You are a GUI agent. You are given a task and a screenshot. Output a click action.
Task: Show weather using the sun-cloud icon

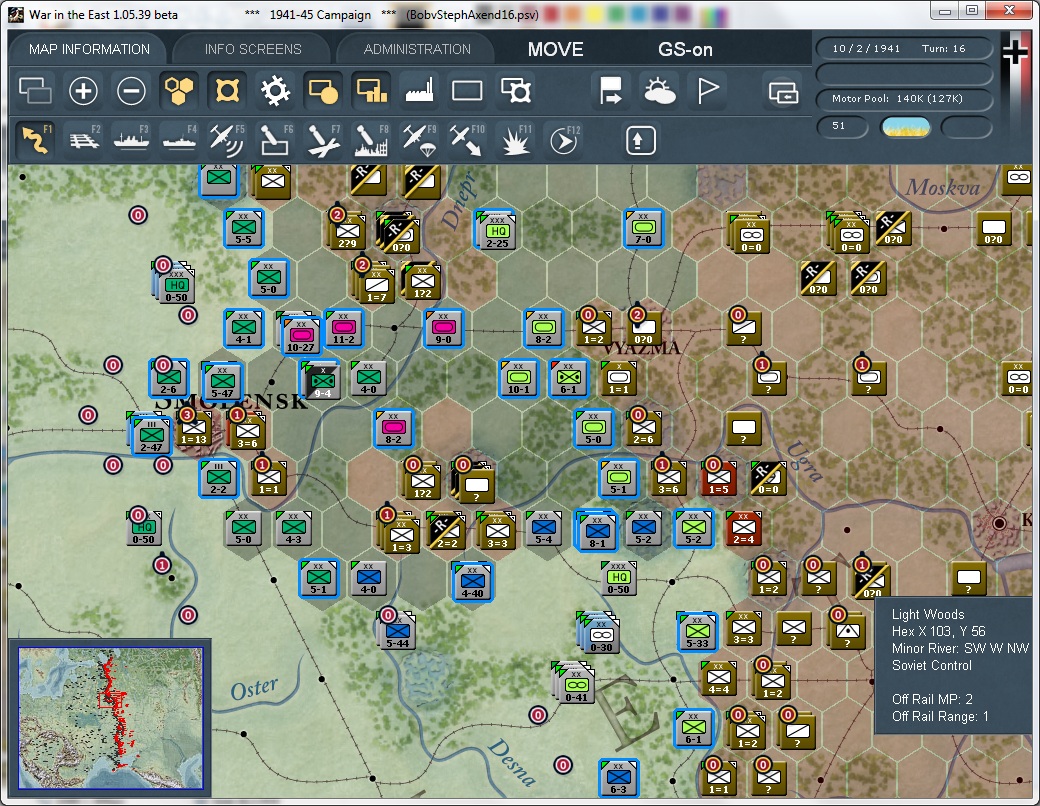(659, 90)
